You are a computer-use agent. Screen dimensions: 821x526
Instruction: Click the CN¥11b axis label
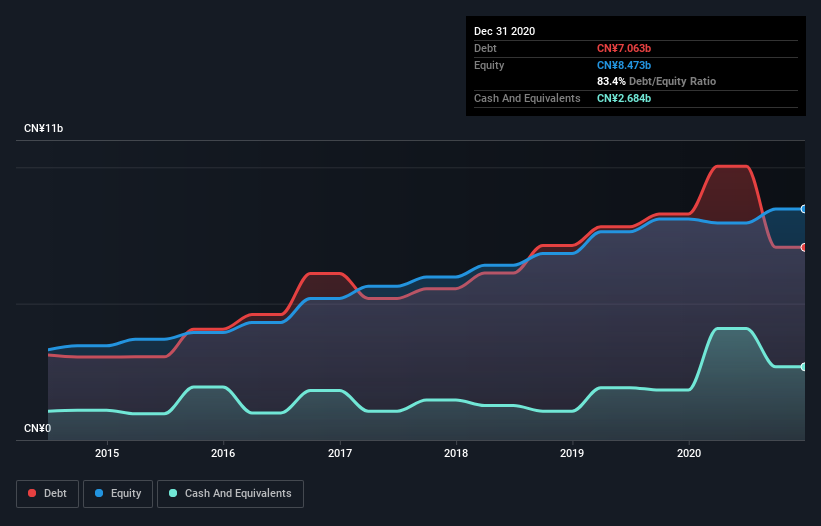43,129
